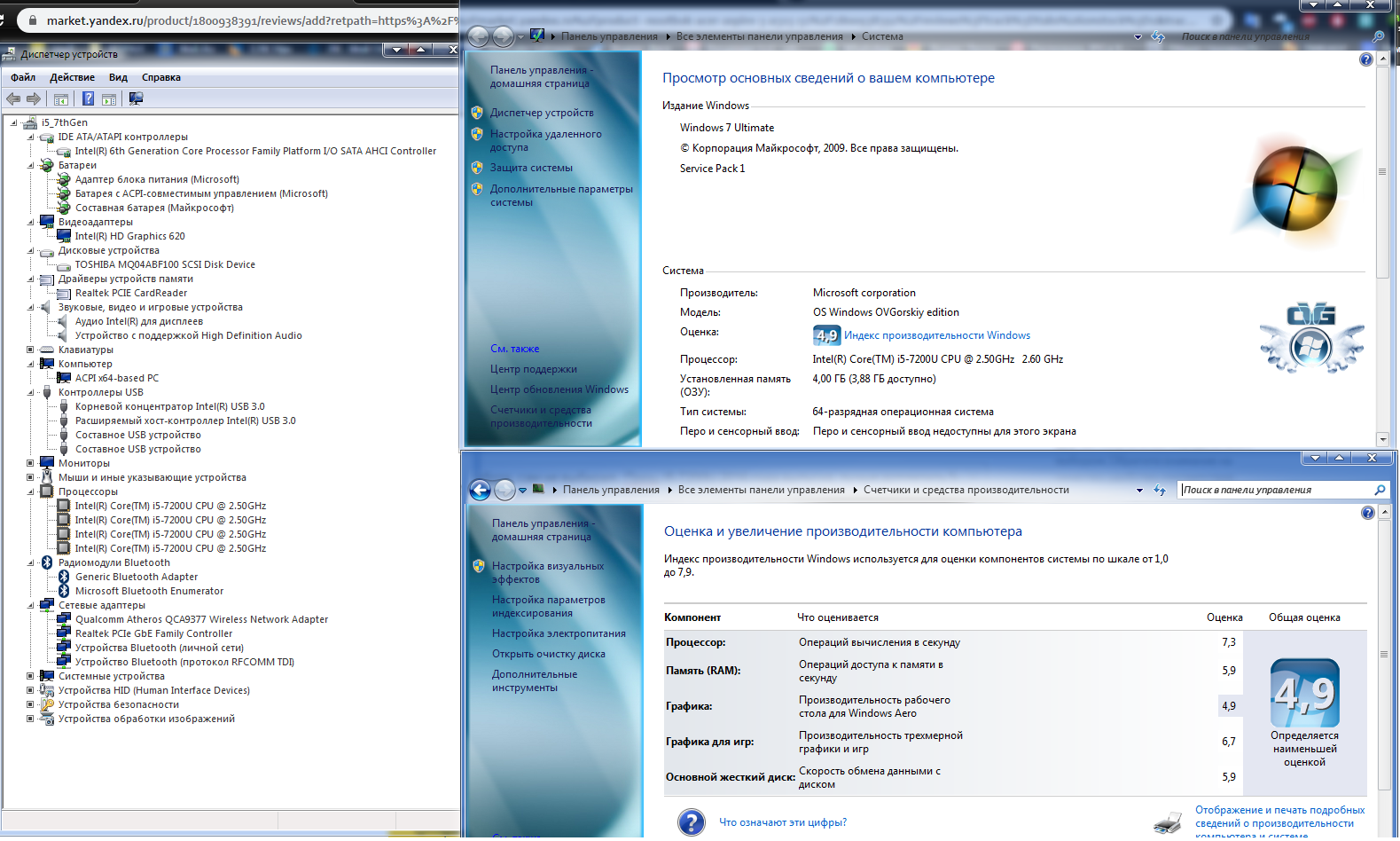This screenshot has height=841, width=1400.
Task: Select Realtek PCIE CardReader device
Action: tap(131, 293)
